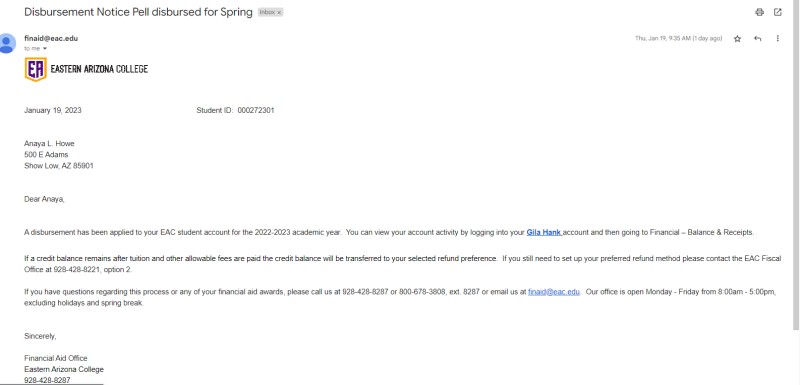800x385 pixels.
Task: Click the Student ID number 000272301
Action: click(256, 110)
